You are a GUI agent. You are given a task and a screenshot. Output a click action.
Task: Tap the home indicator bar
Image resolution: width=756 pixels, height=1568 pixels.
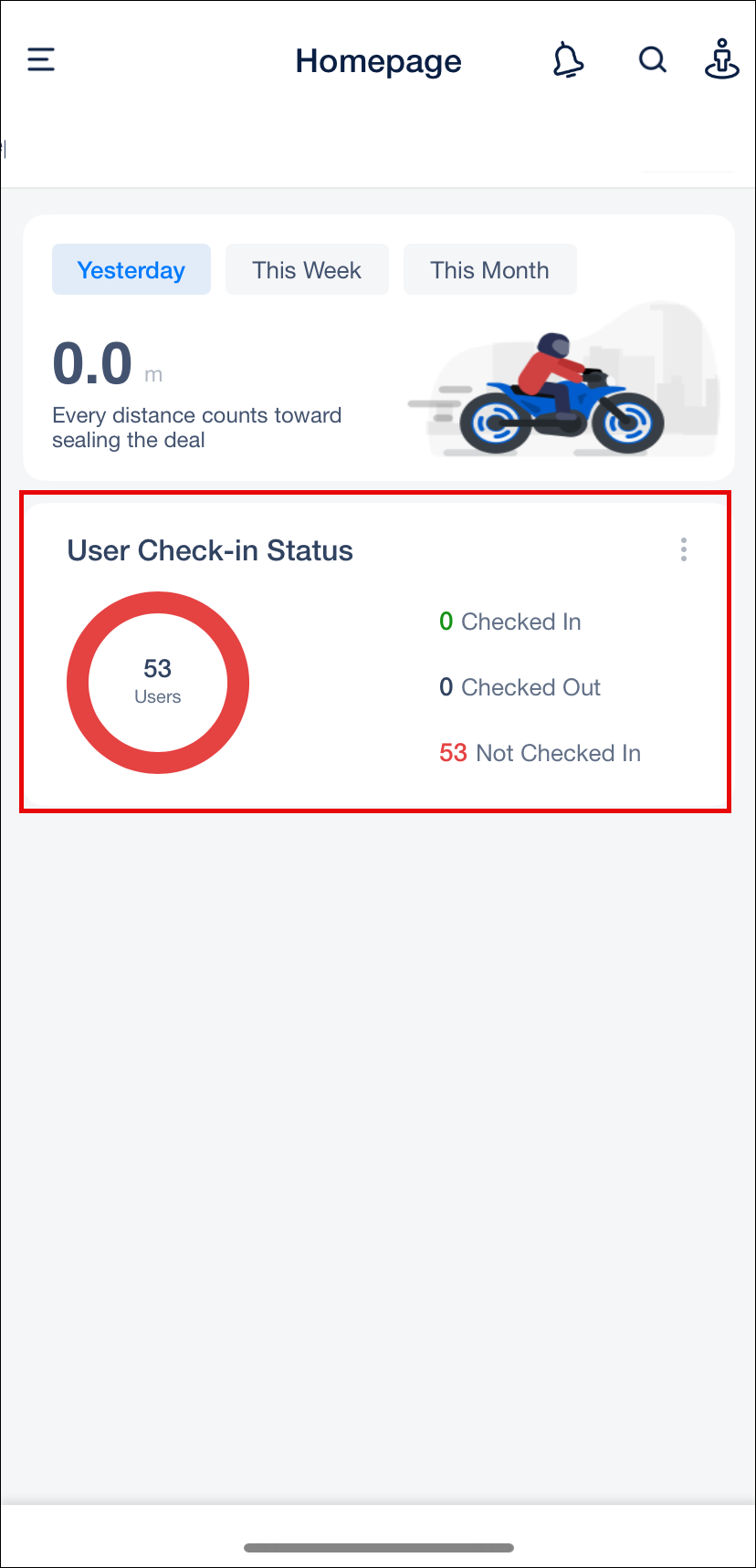378,1547
